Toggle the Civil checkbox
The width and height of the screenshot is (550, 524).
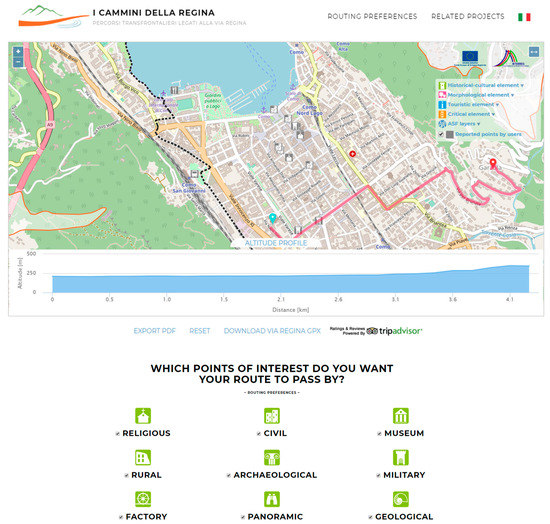click(259, 434)
